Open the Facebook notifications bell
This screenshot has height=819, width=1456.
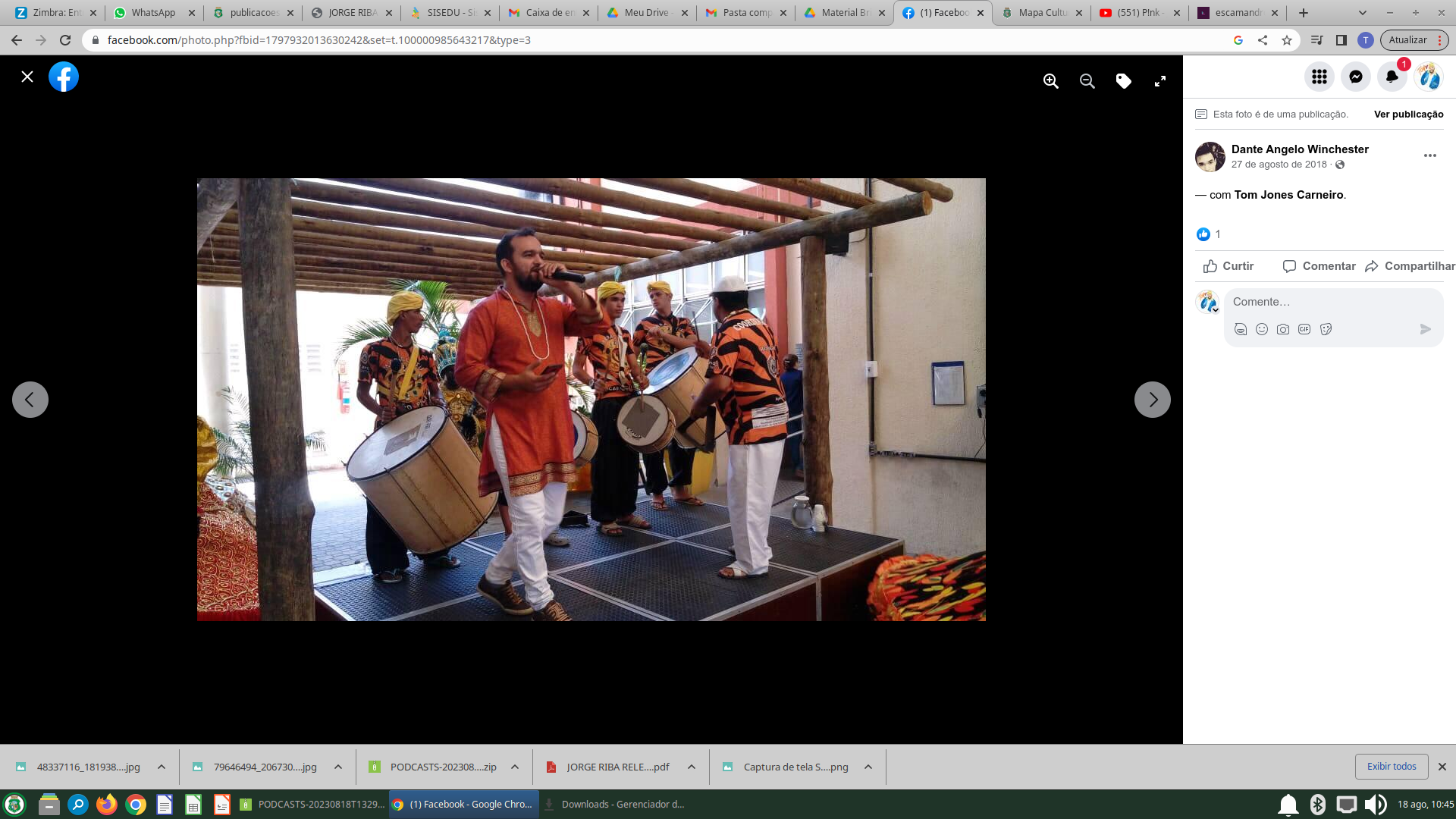tap(1392, 77)
